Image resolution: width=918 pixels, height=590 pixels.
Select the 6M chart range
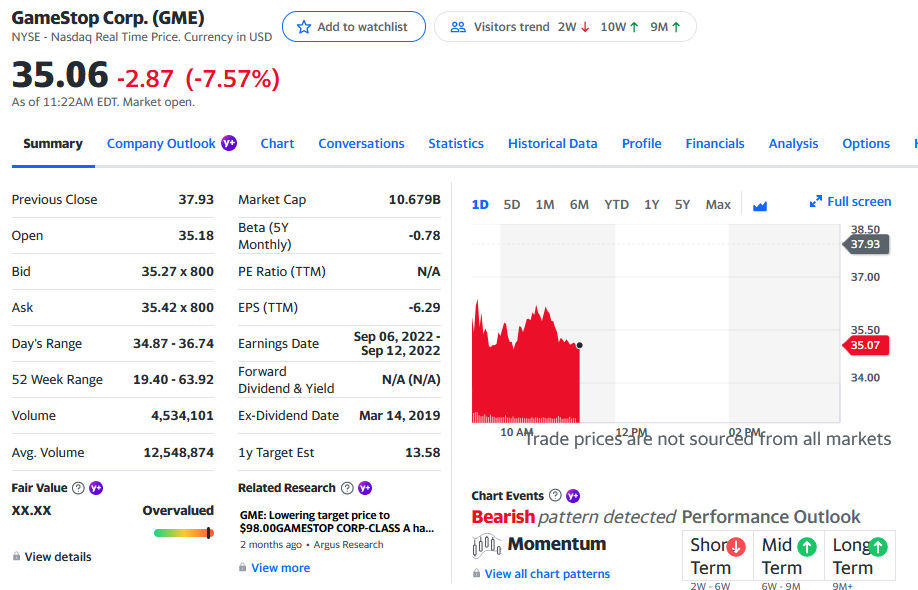click(579, 204)
